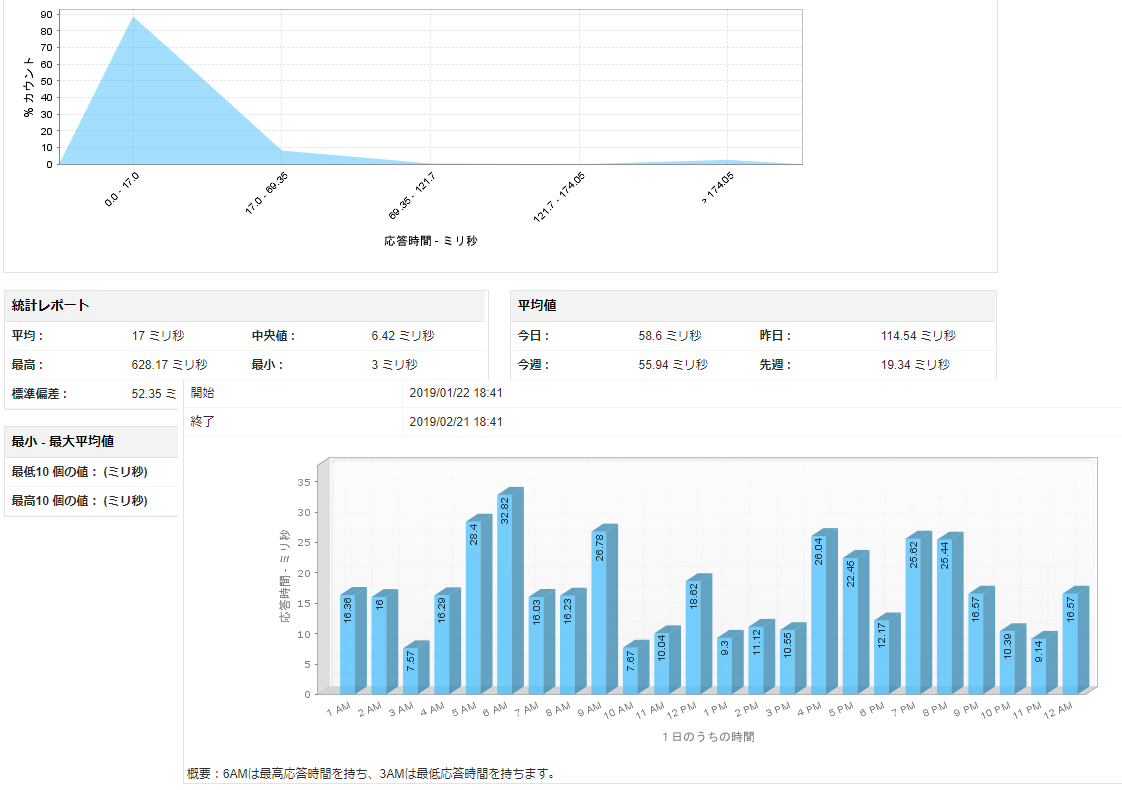Screen dimensions: 1122x790
Task: Click the end date 2019/02/21 18:41
Action: 456,422
